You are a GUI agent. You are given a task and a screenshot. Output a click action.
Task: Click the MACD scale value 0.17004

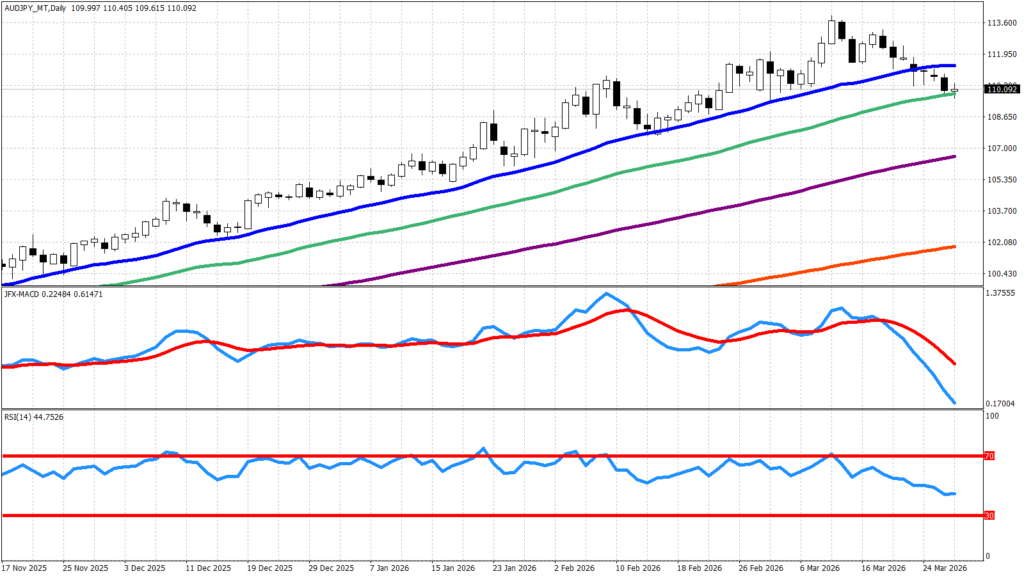click(1002, 403)
